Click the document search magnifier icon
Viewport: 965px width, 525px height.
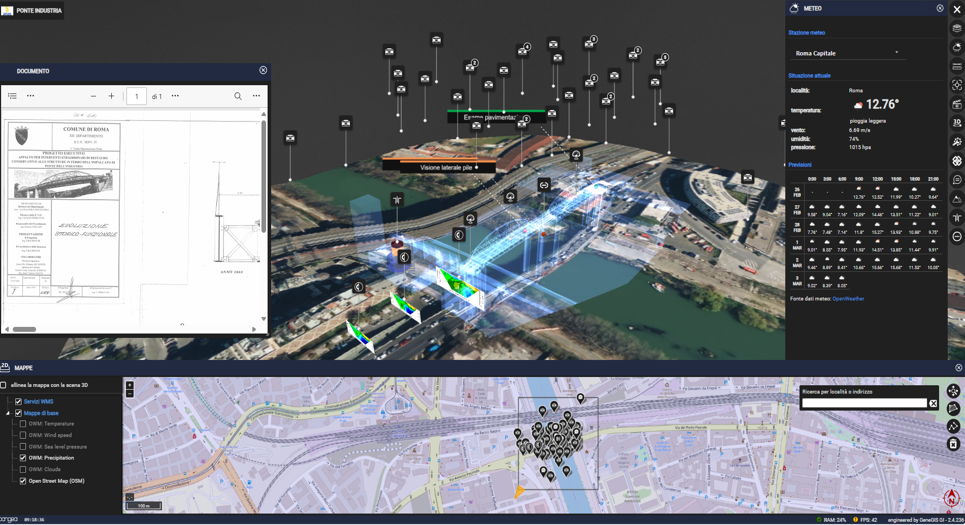(238, 96)
